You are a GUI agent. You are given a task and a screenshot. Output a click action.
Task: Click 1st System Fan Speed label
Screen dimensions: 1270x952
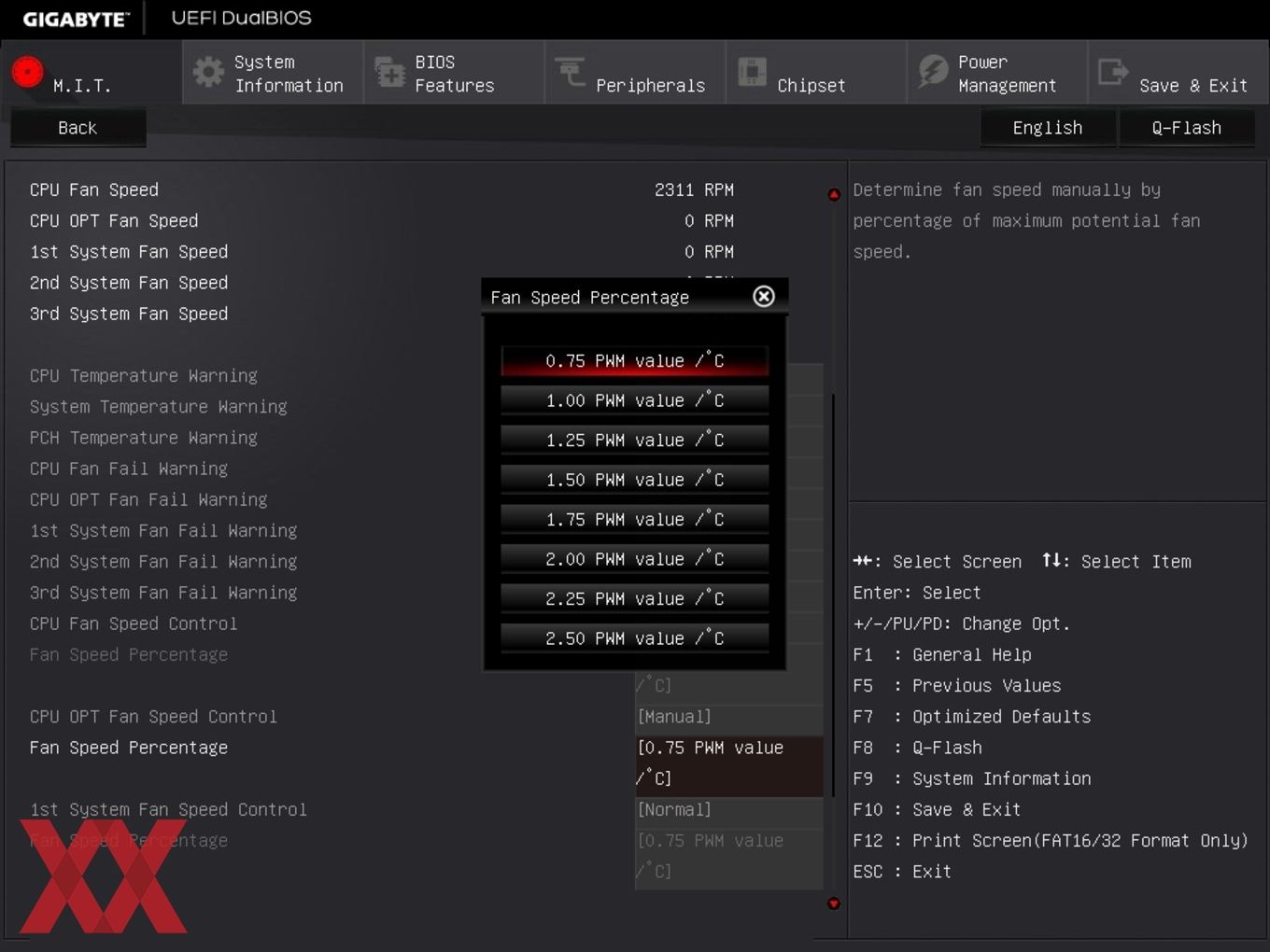click(128, 252)
